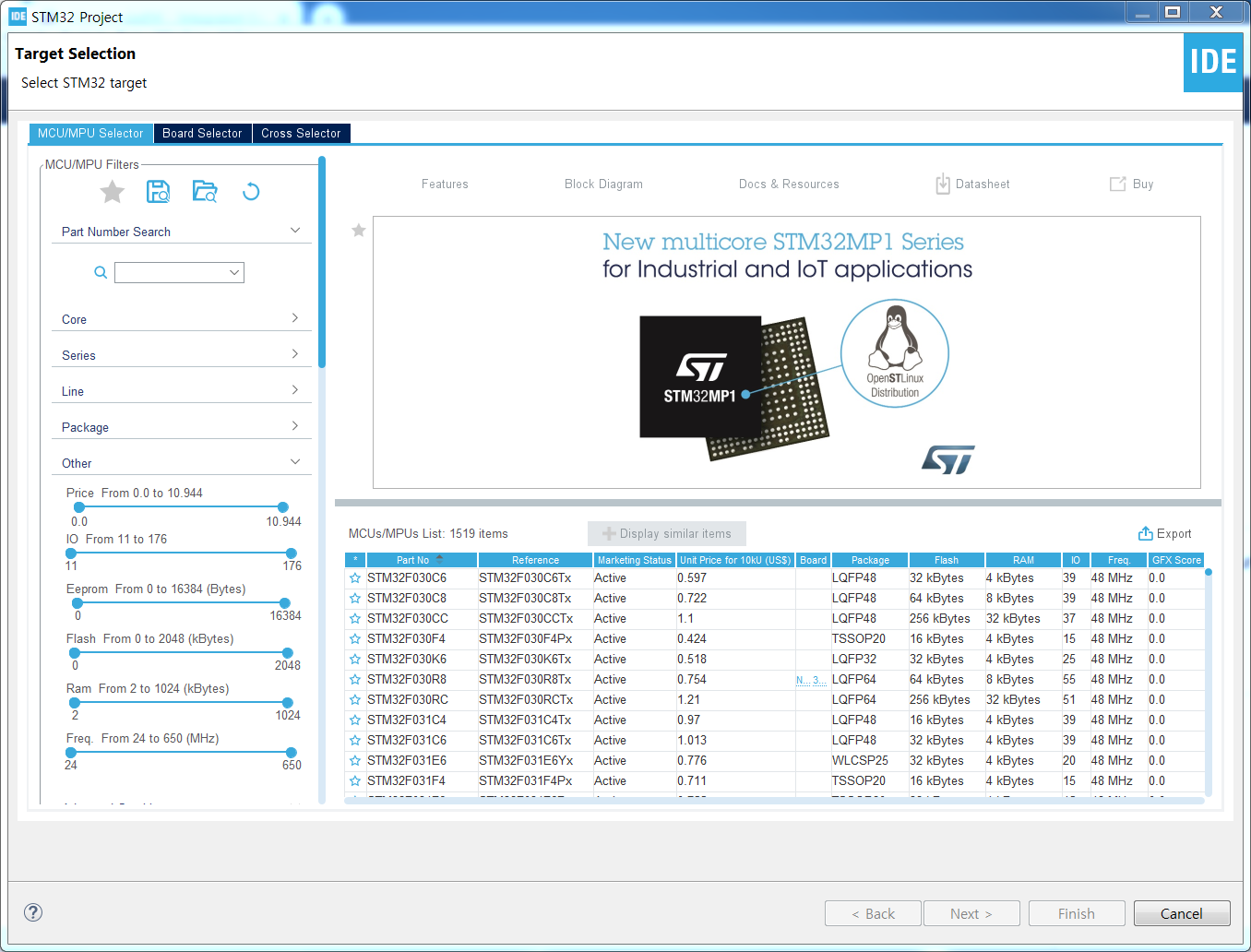Collapse the Part Number Search section
The height and width of the screenshot is (952, 1251).
point(295,231)
